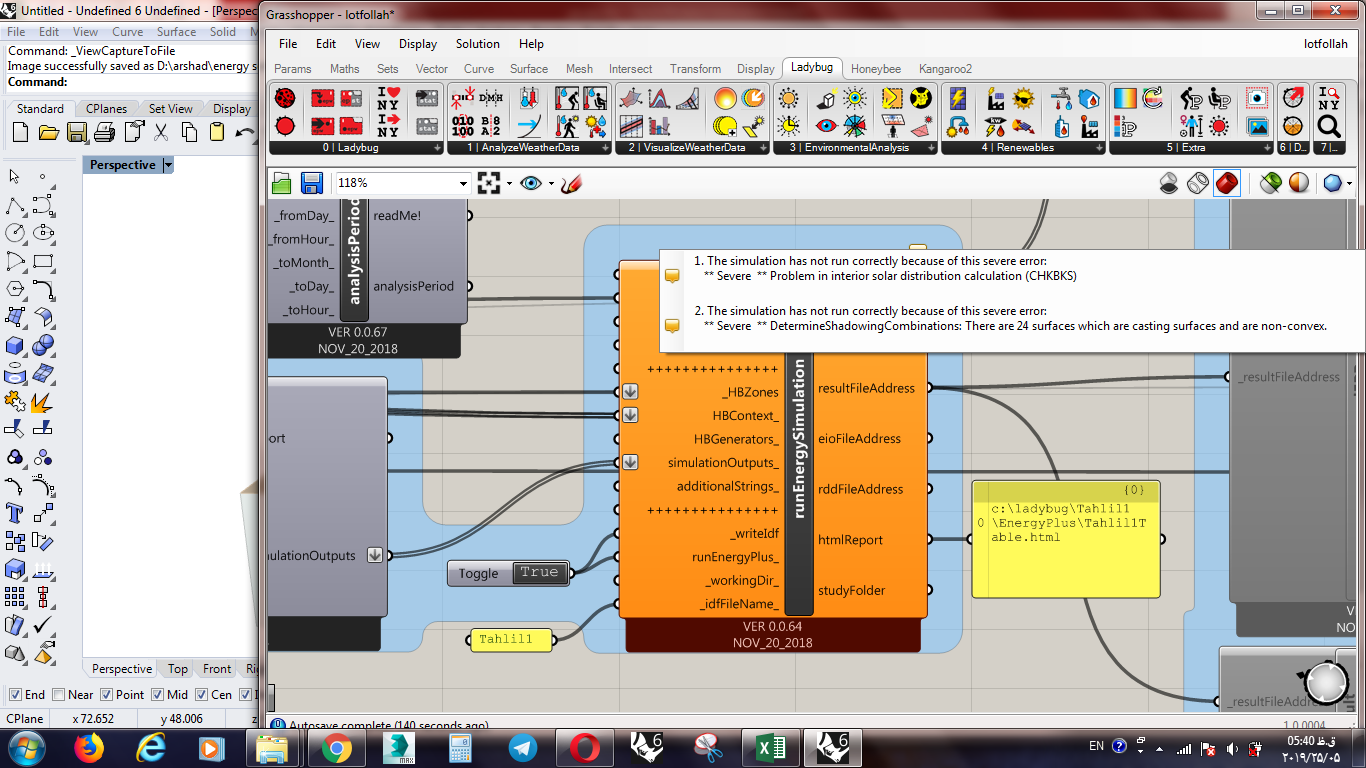Click the sun path sun icon in EnvironmentalAnalysis
1366x768 pixels.
(x=789, y=99)
